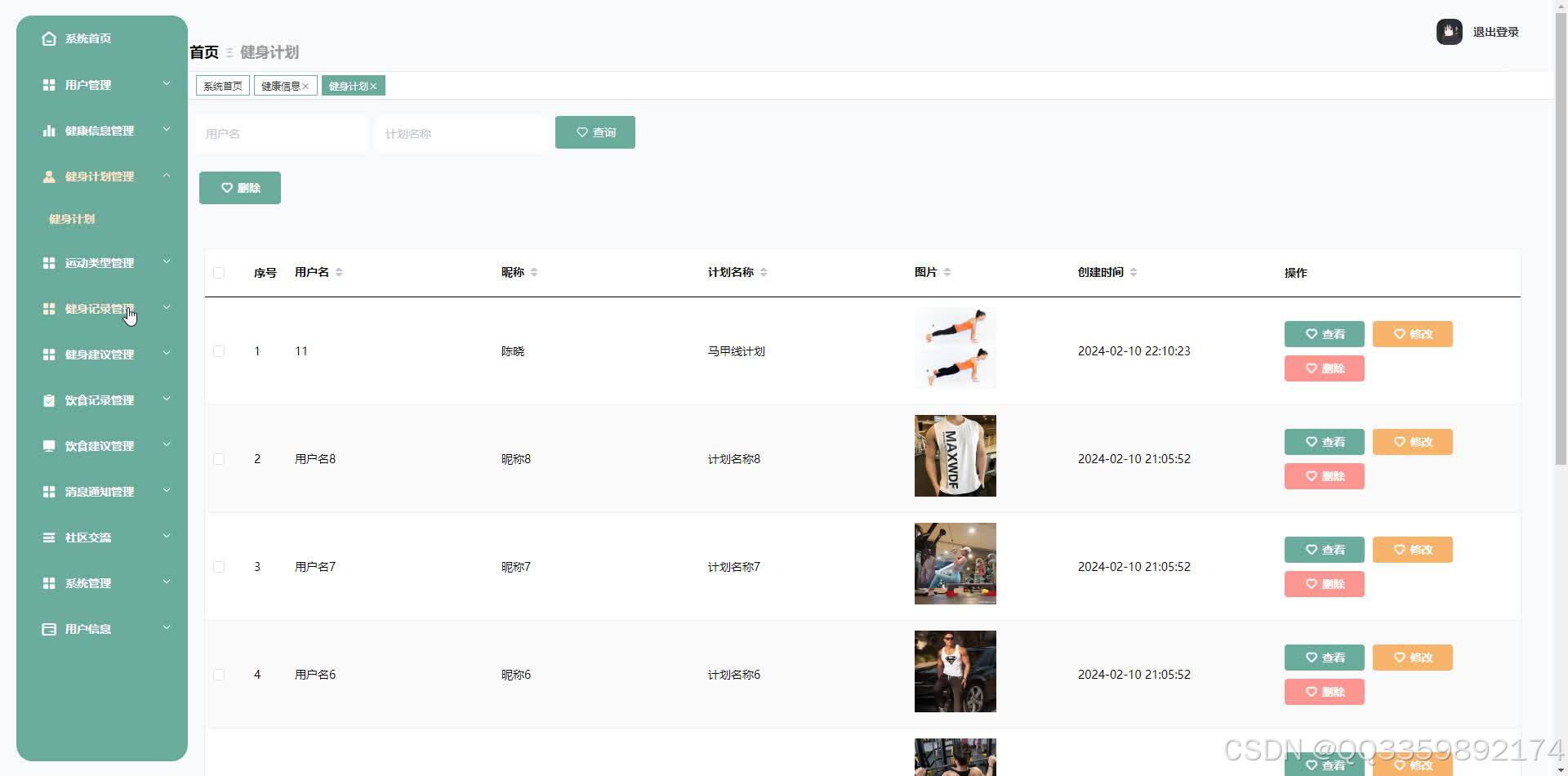
Task: Click the sort arrows on 计划名称 column
Action: (x=764, y=272)
